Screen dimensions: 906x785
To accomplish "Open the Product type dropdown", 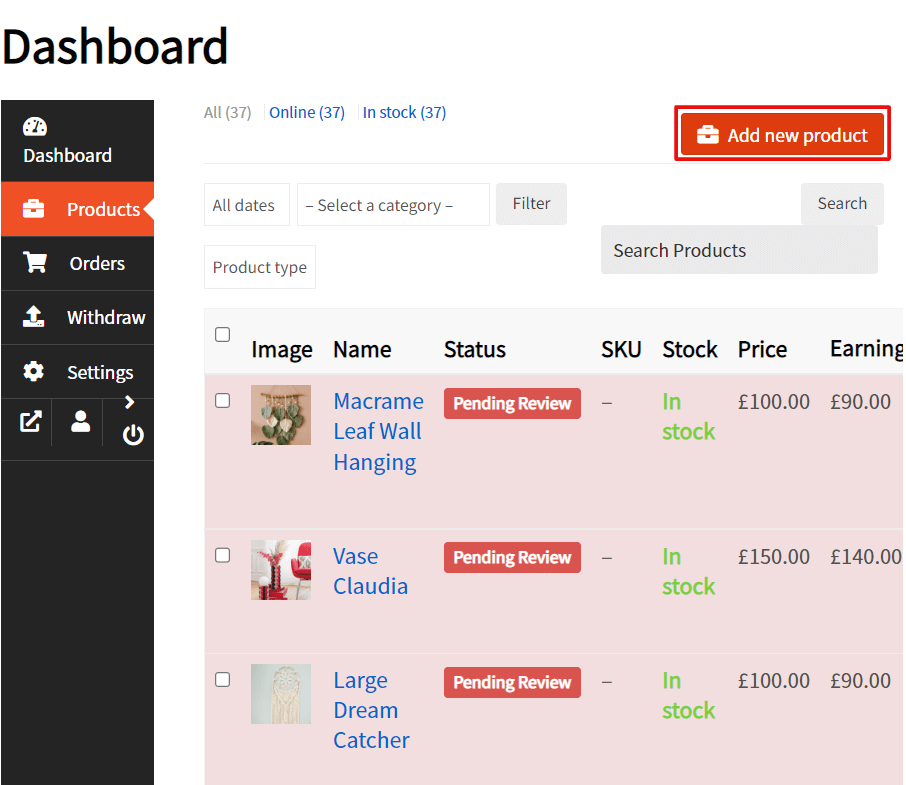I will click(x=259, y=267).
